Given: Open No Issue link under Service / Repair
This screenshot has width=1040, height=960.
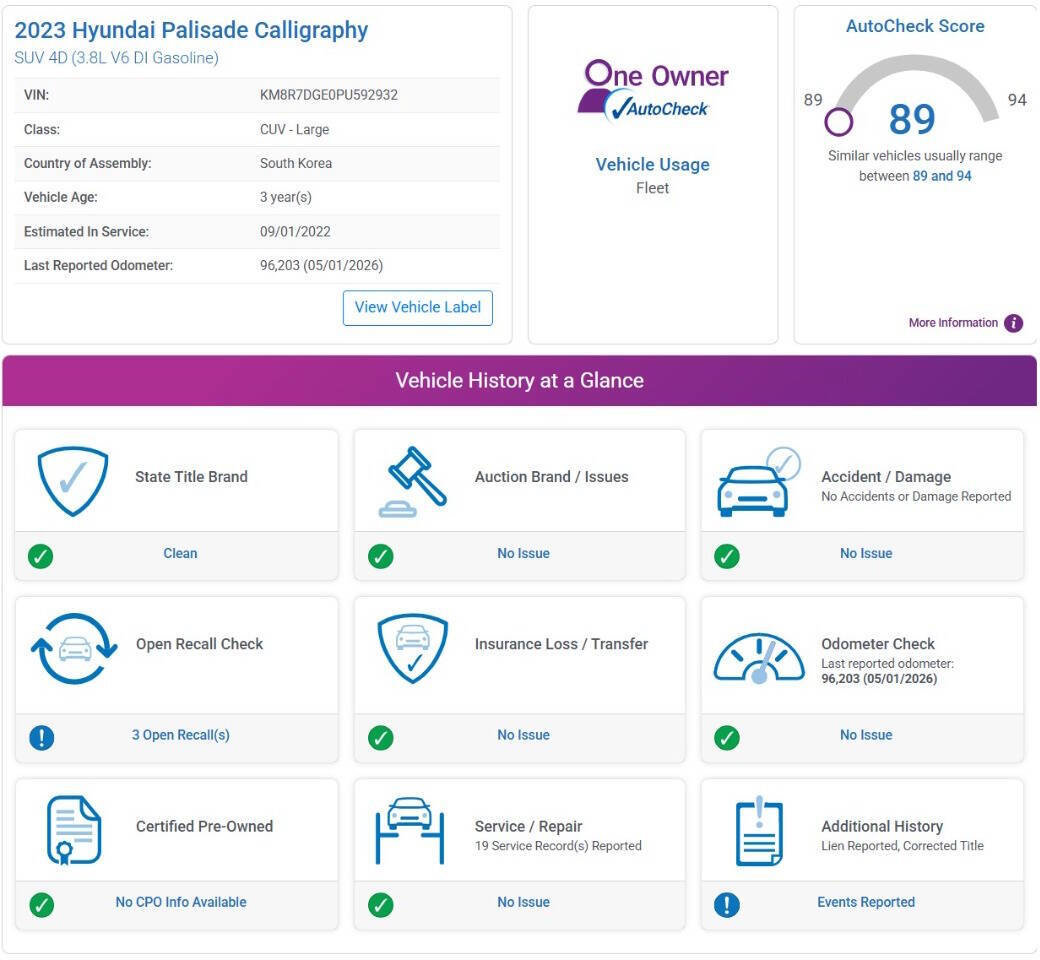Looking at the screenshot, I should click(523, 902).
